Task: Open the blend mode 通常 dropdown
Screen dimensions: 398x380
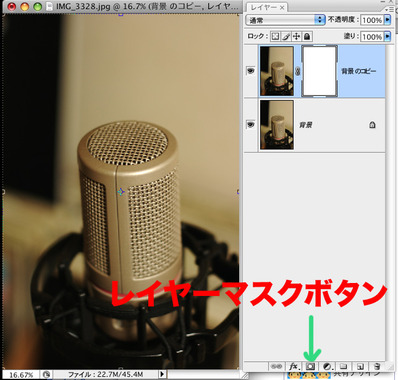Action: (285, 20)
